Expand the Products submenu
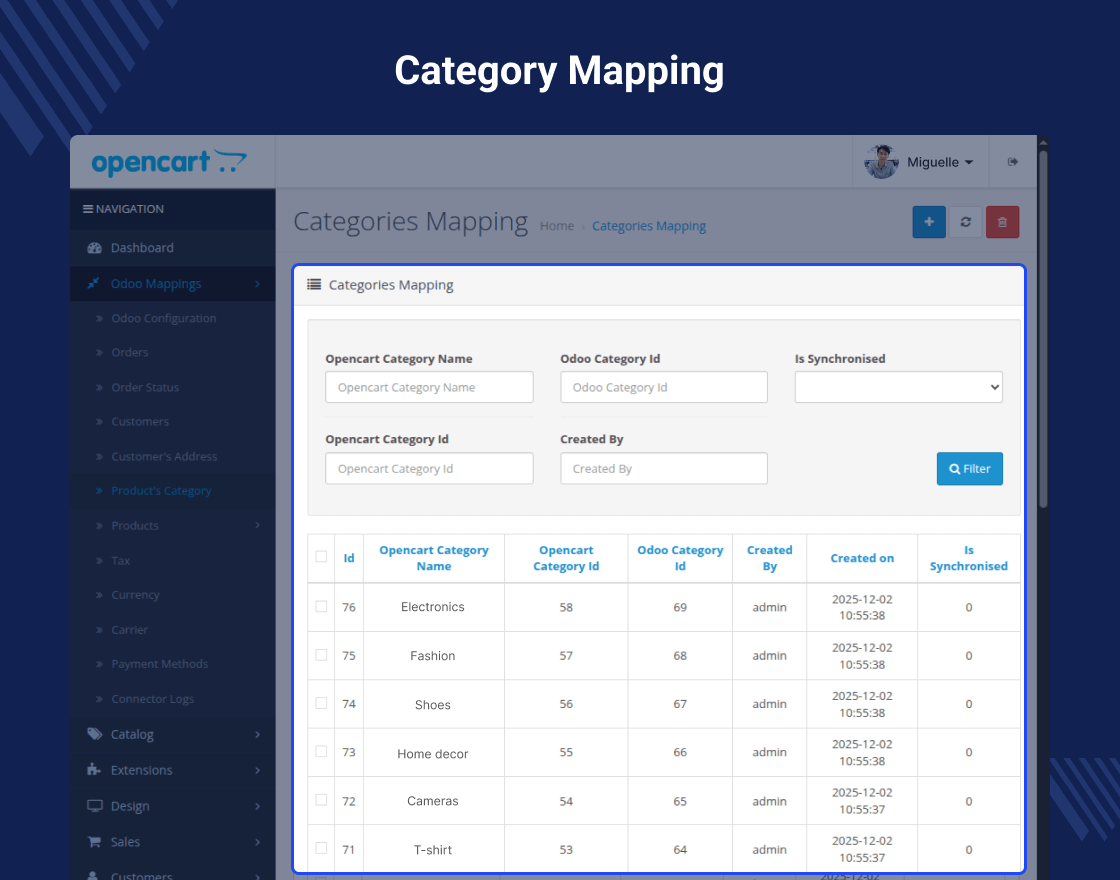The width and height of the screenshot is (1120, 880). 172,526
